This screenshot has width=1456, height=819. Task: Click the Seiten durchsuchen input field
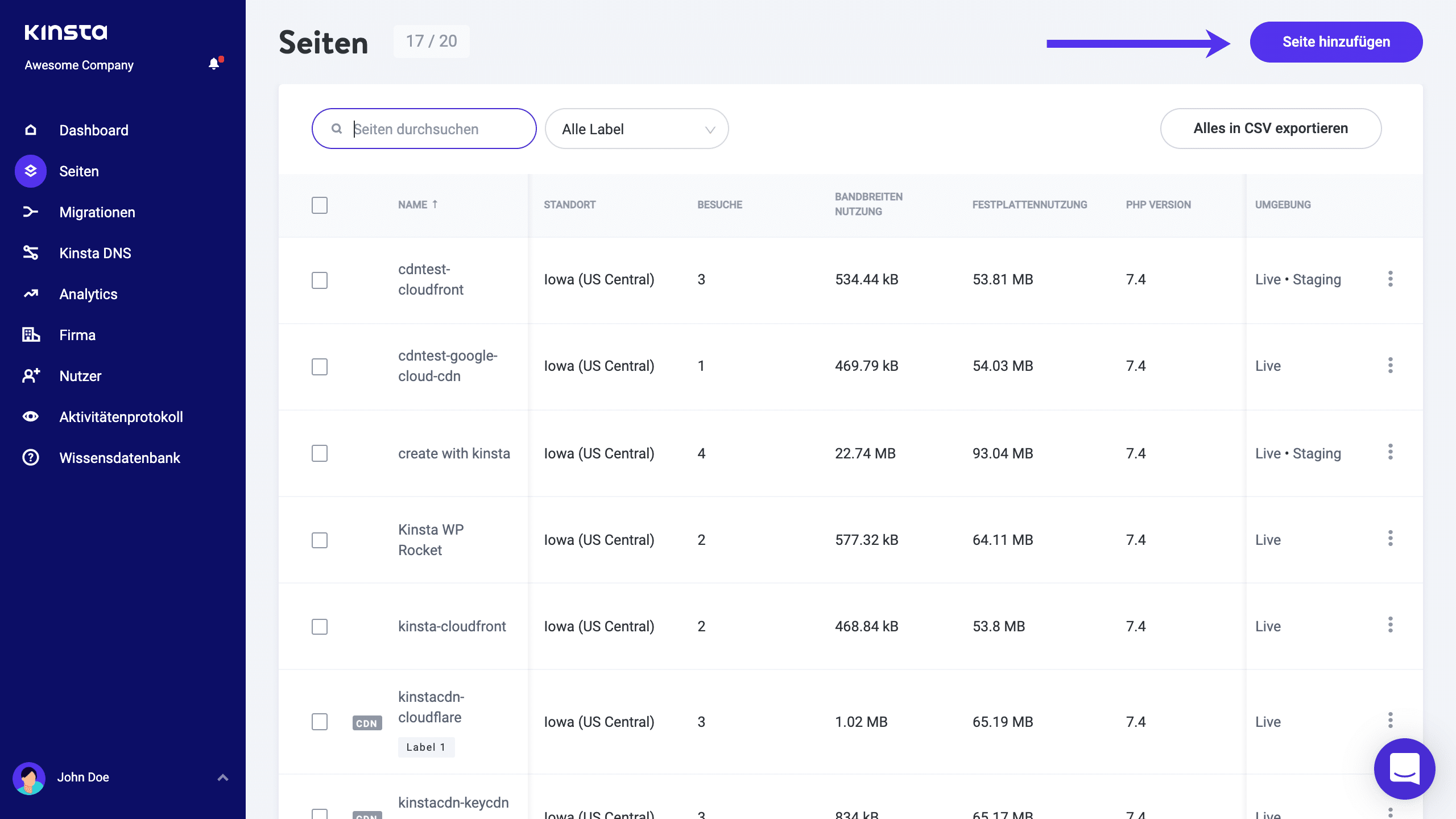(424, 128)
